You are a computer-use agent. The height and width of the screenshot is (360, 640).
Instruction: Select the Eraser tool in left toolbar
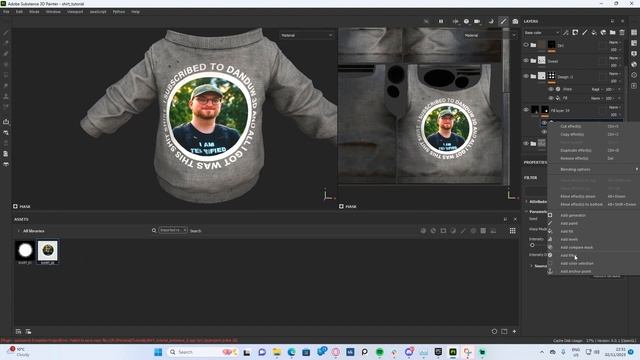[x=6, y=43]
